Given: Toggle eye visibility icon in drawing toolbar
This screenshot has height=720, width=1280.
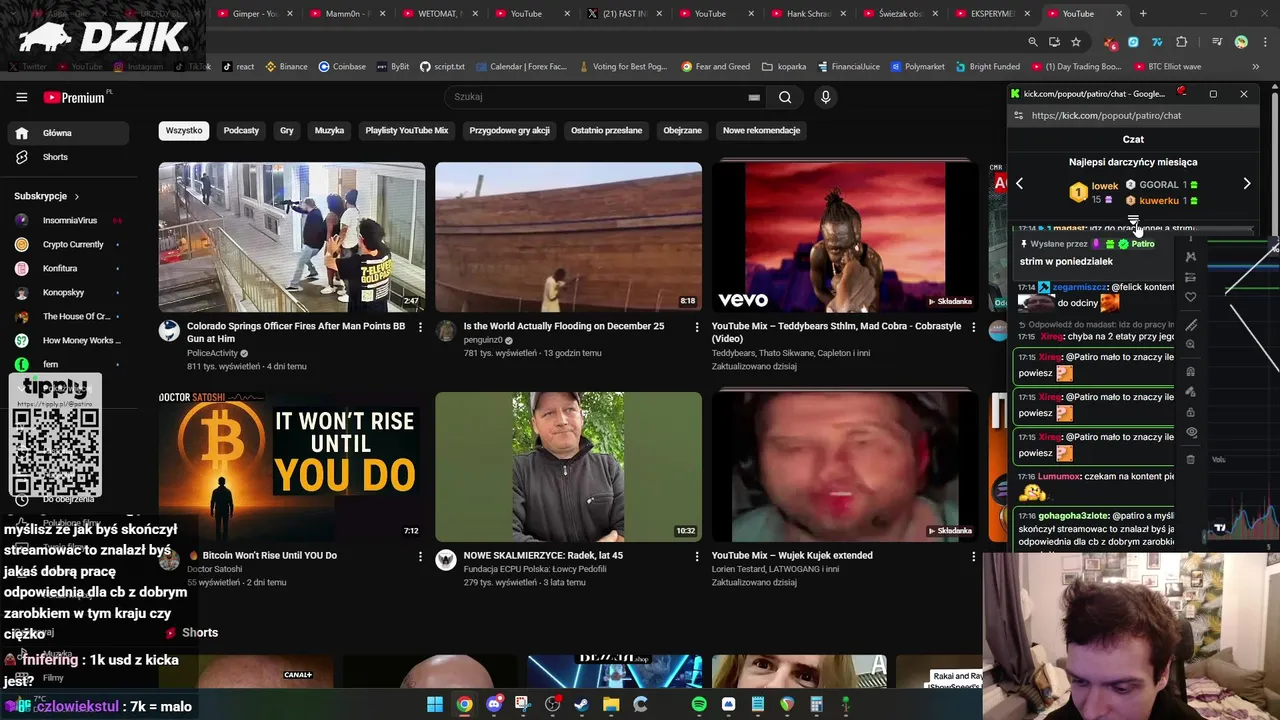Looking at the screenshot, I should [1191, 432].
